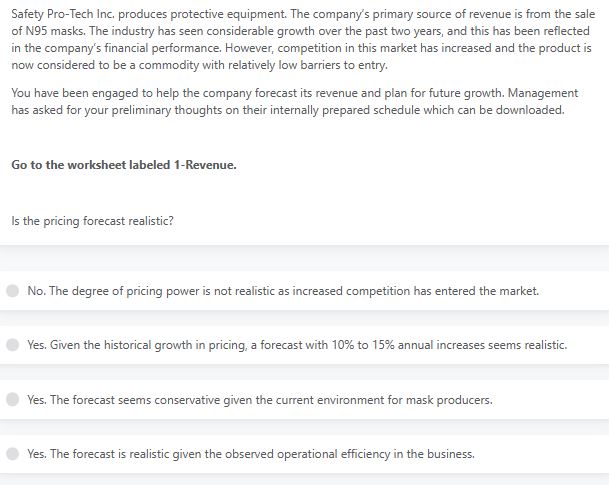
Task: Click the bold 'Go to the worksheet labeled 1-Revenue.' line
Action: (124, 165)
